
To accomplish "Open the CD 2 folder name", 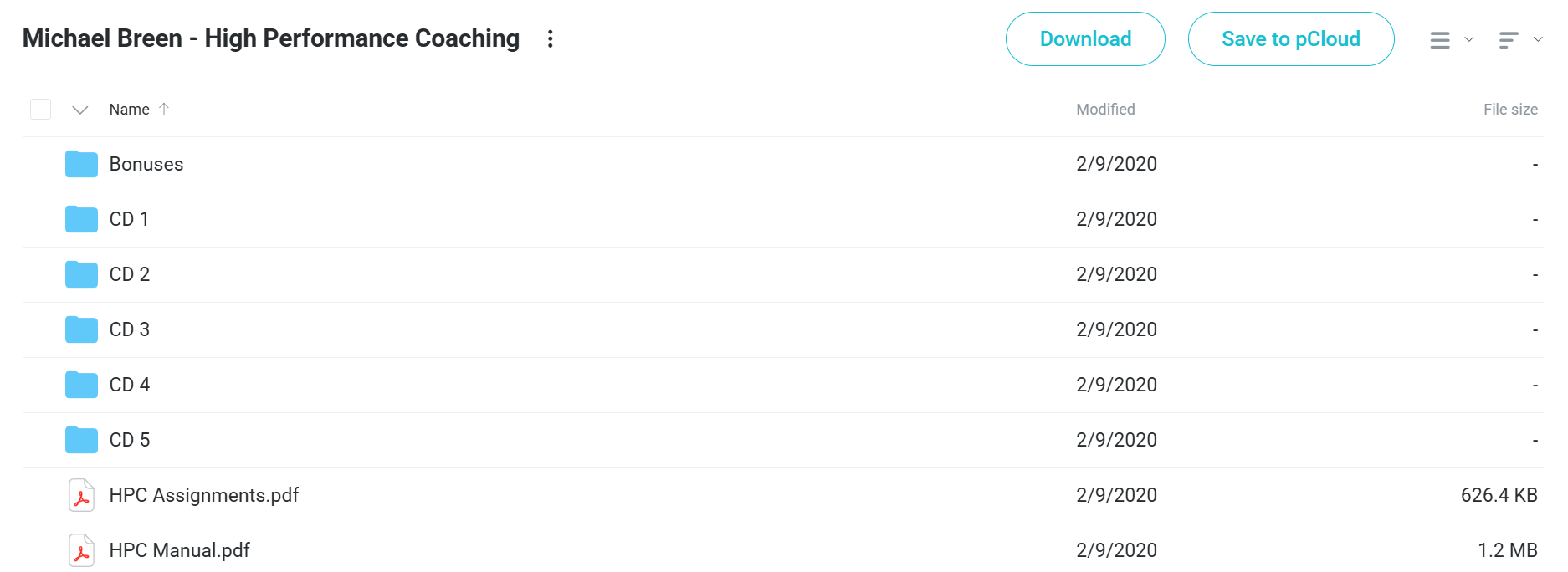I will [130, 274].
